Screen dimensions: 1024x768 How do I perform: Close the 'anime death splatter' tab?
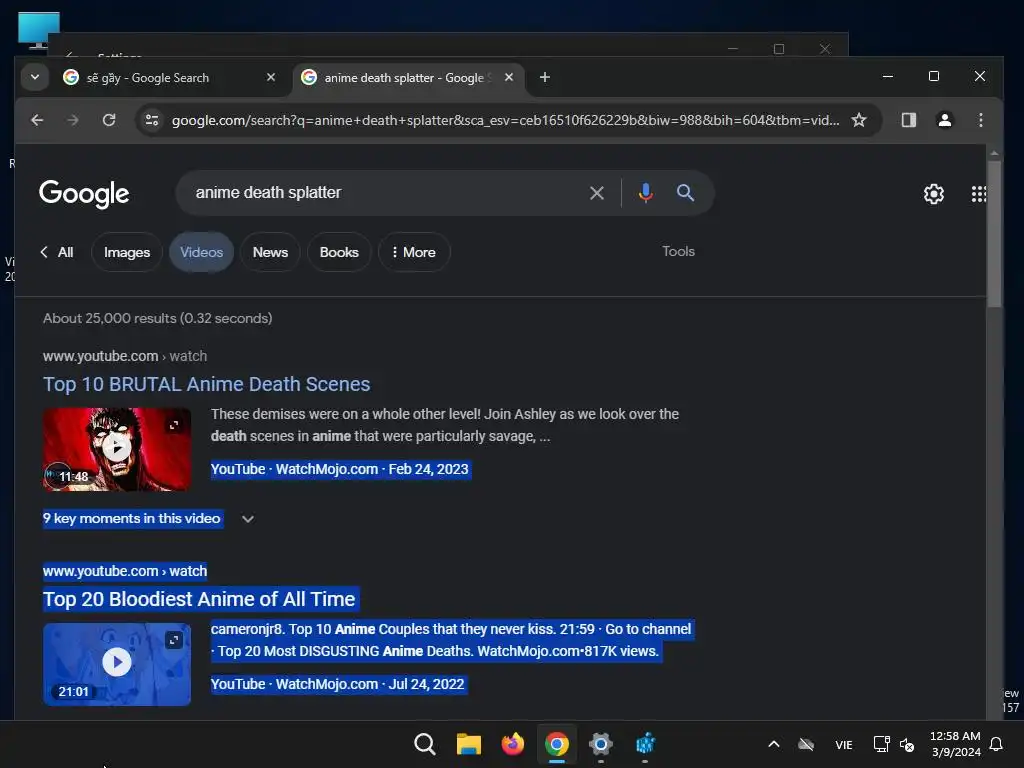click(509, 78)
